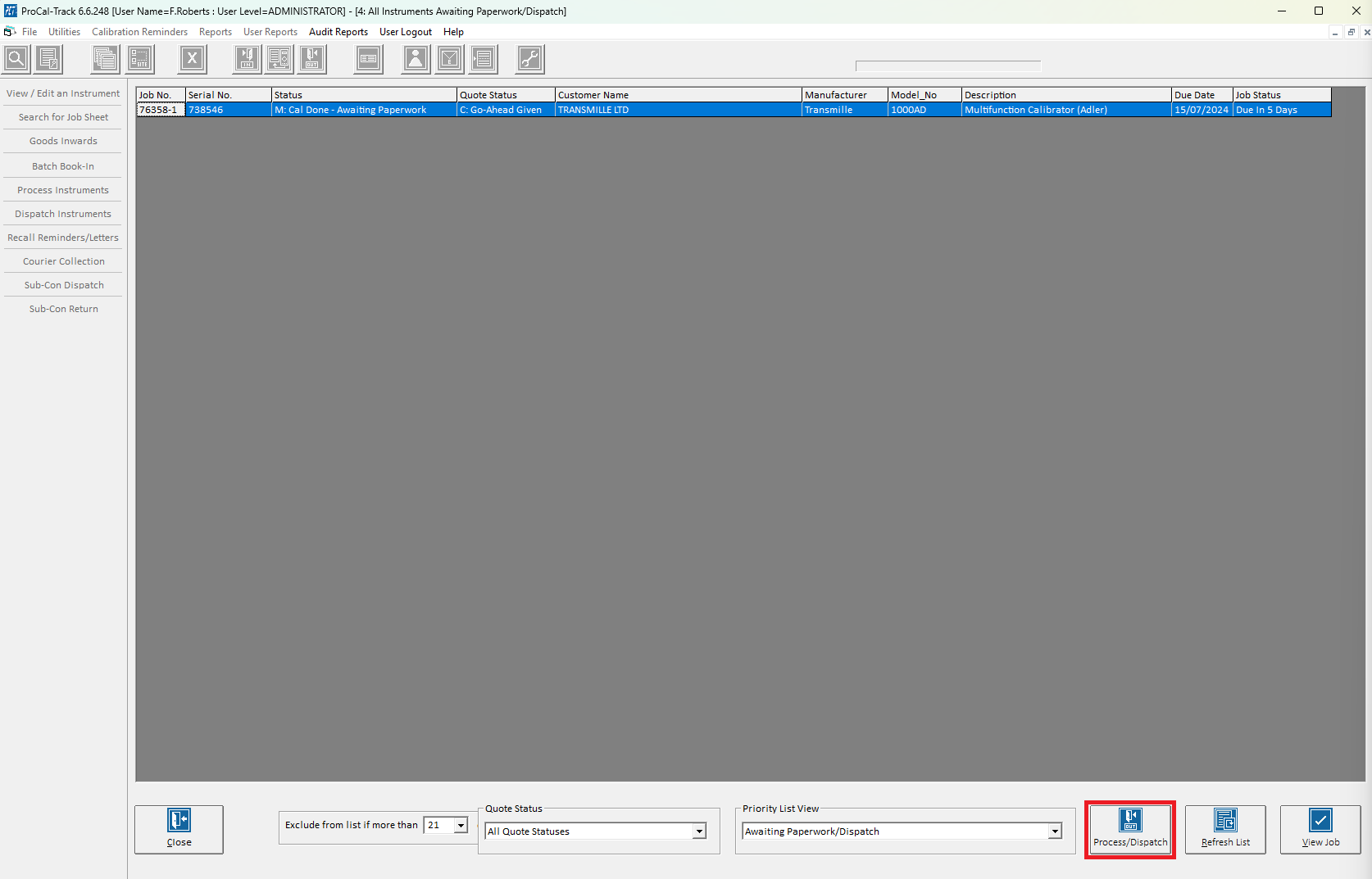Image resolution: width=1372 pixels, height=879 pixels.
Task: Click the X toolbar icon
Action: pyautogui.click(x=193, y=59)
